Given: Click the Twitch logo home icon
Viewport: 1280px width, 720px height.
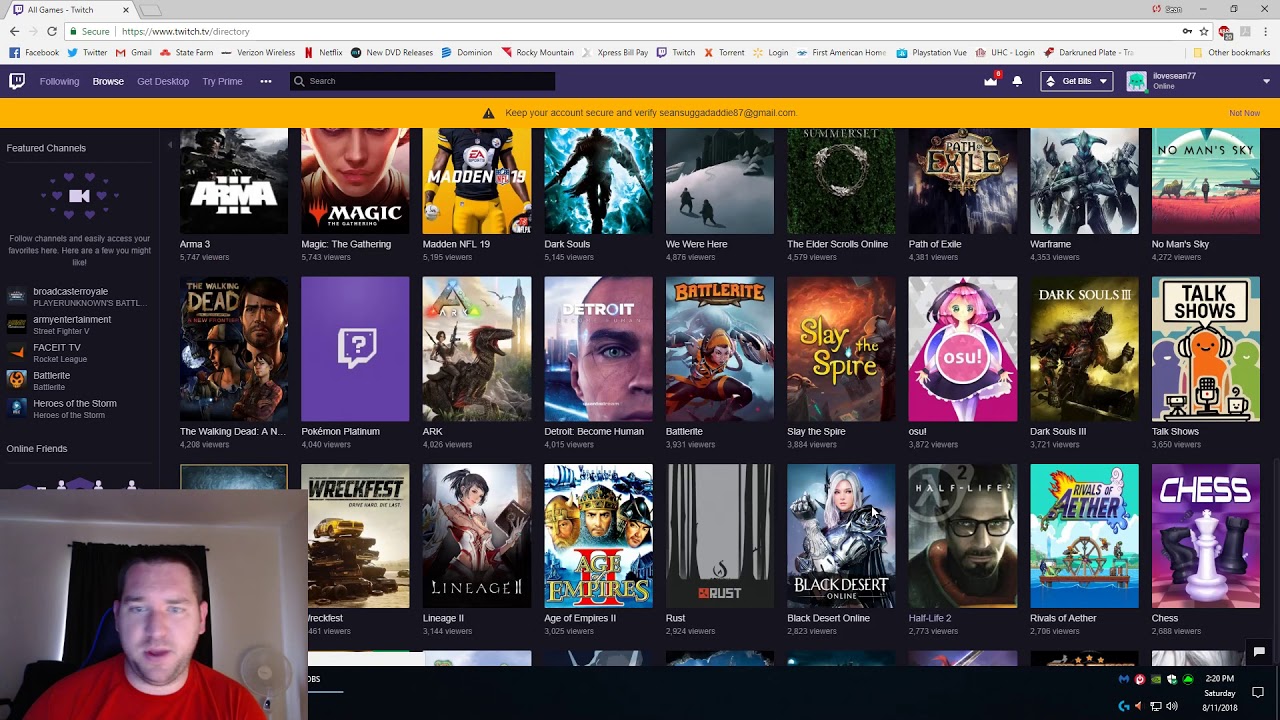Looking at the screenshot, I should point(17,81).
